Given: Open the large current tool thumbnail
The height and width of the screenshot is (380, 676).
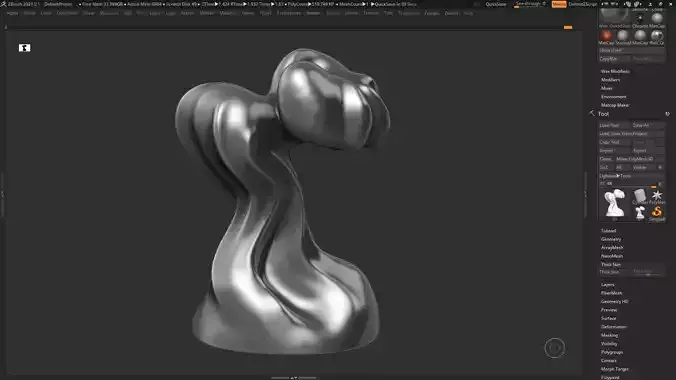Looking at the screenshot, I should click(614, 203).
